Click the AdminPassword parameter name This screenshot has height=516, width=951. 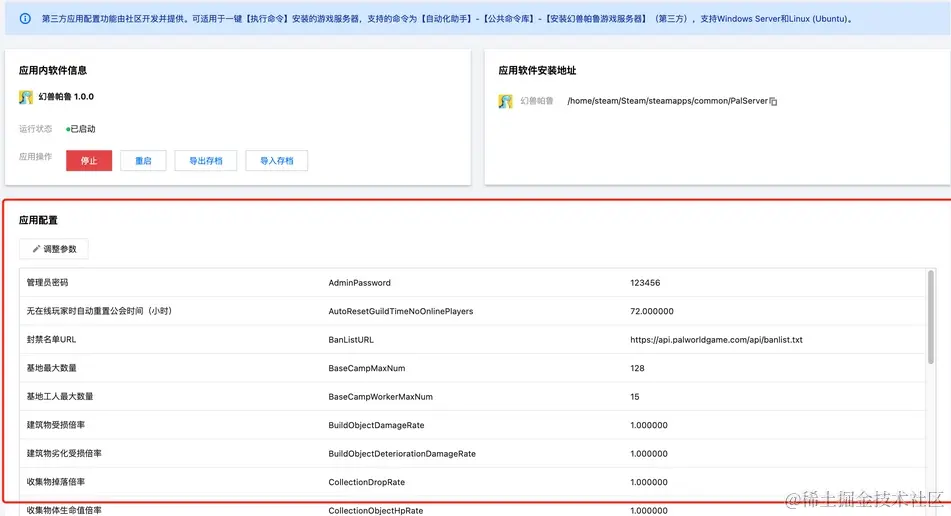coord(360,283)
